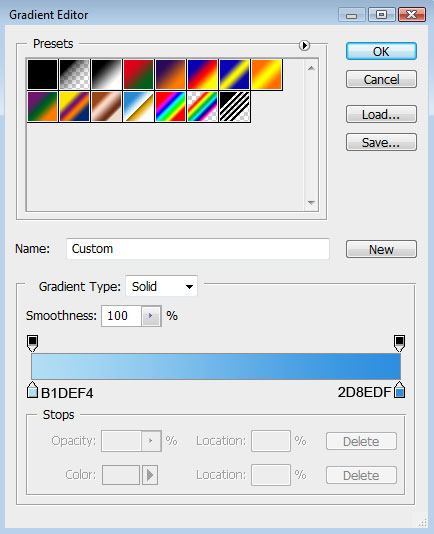This screenshot has height=534, width=434.
Task: Choose the rainbow spectrum gradient preset
Action: click(x=170, y=107)
